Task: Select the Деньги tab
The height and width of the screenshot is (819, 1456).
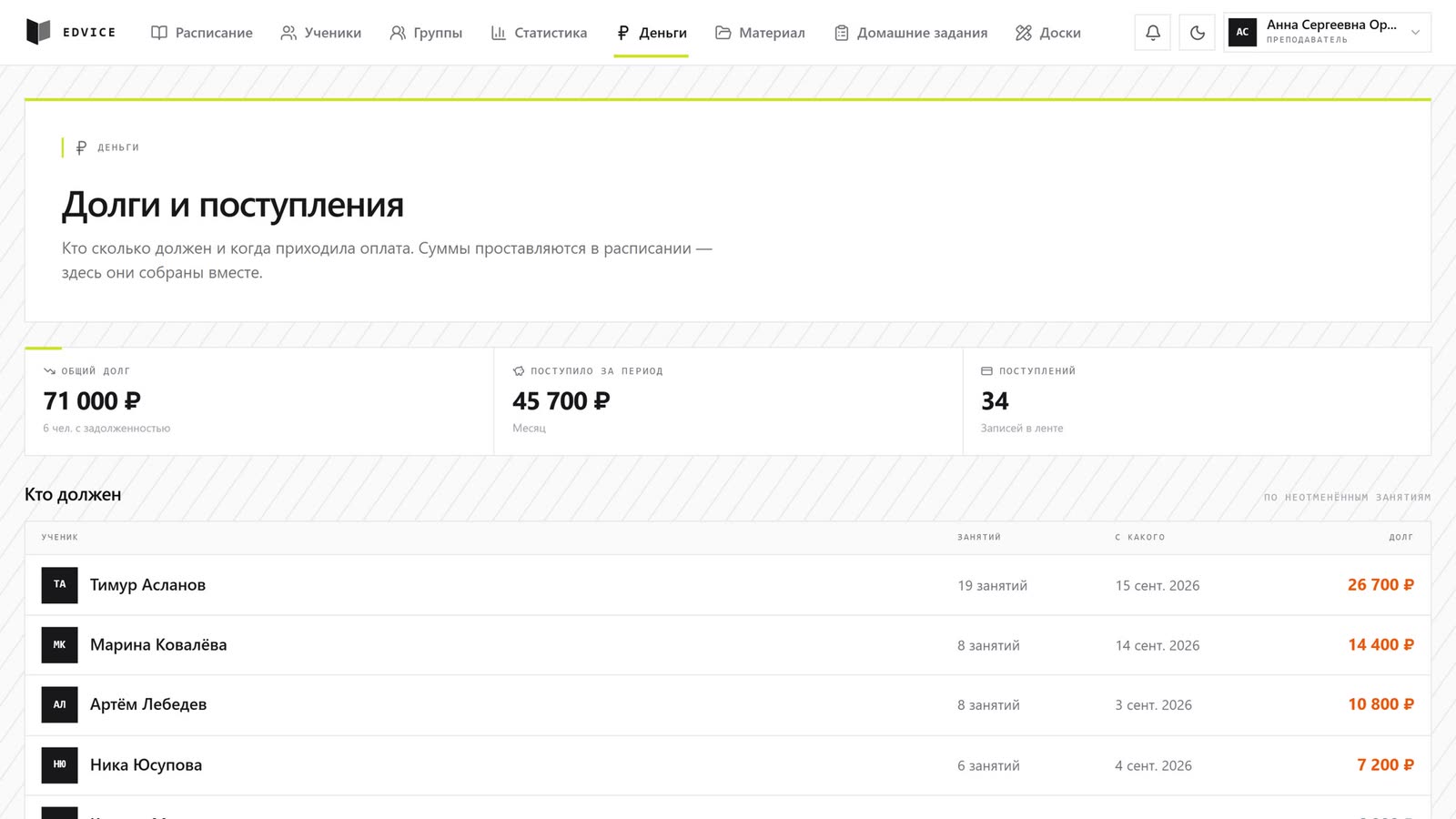Action: pos(651,33)
